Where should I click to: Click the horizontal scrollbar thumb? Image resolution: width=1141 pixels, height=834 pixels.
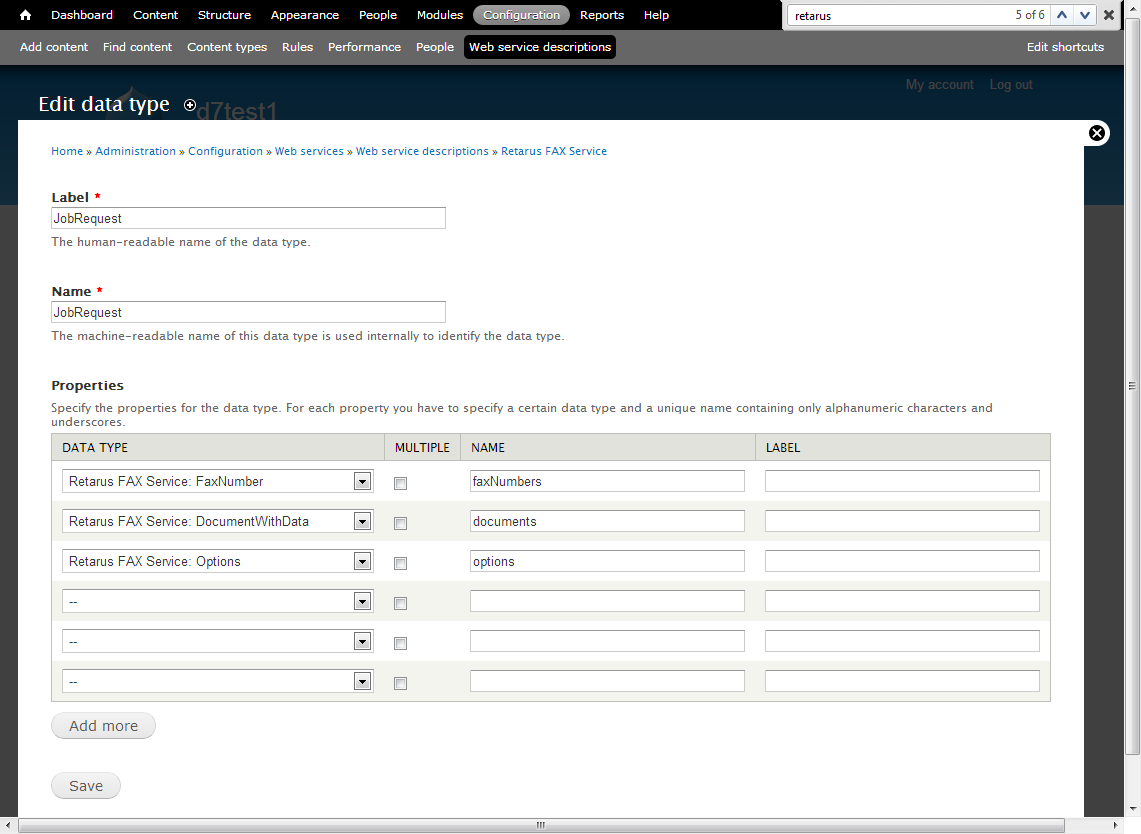pos(541,825)
